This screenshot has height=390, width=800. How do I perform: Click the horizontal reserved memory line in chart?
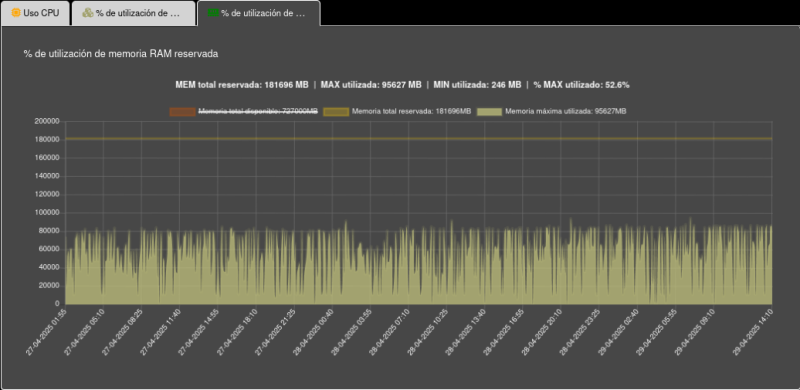pos(418,138)
